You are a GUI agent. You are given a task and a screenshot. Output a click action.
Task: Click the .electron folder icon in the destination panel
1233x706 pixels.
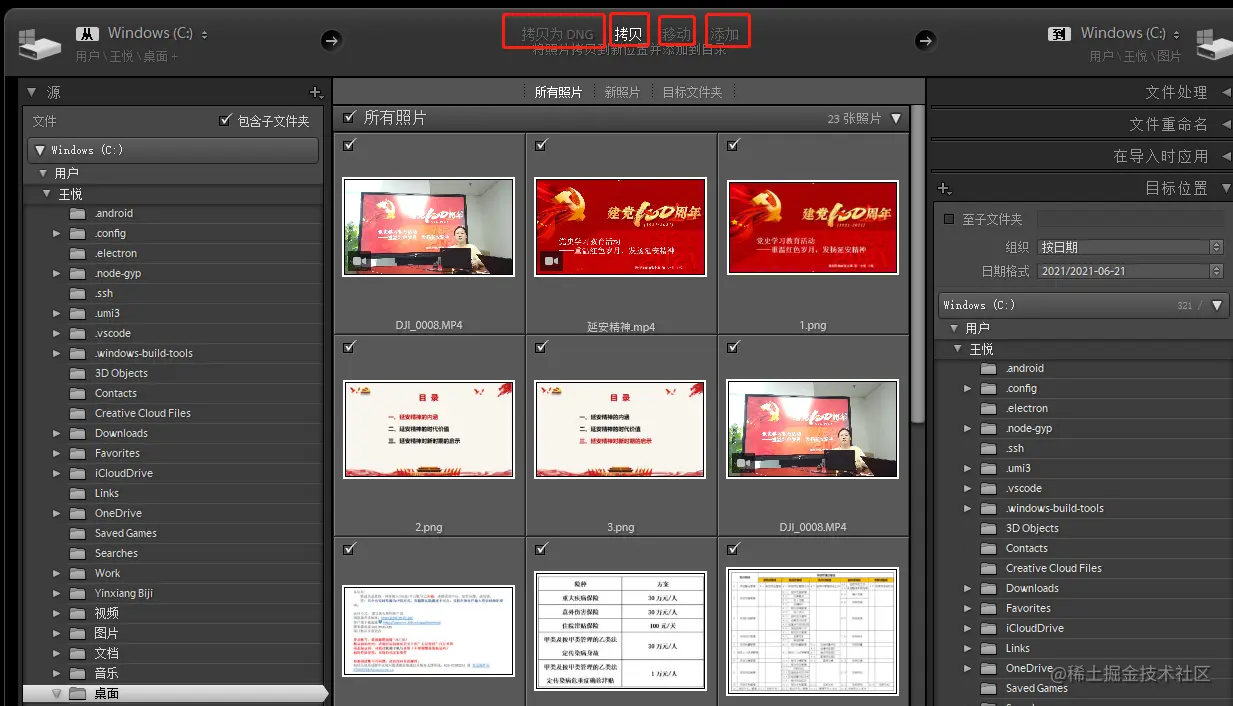[989, 408]
